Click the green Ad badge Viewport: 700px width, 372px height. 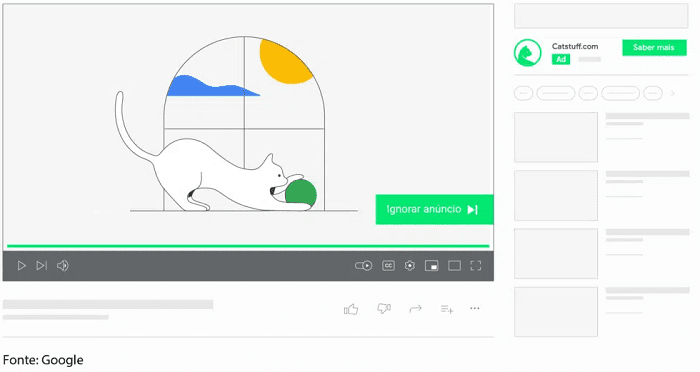561,59
